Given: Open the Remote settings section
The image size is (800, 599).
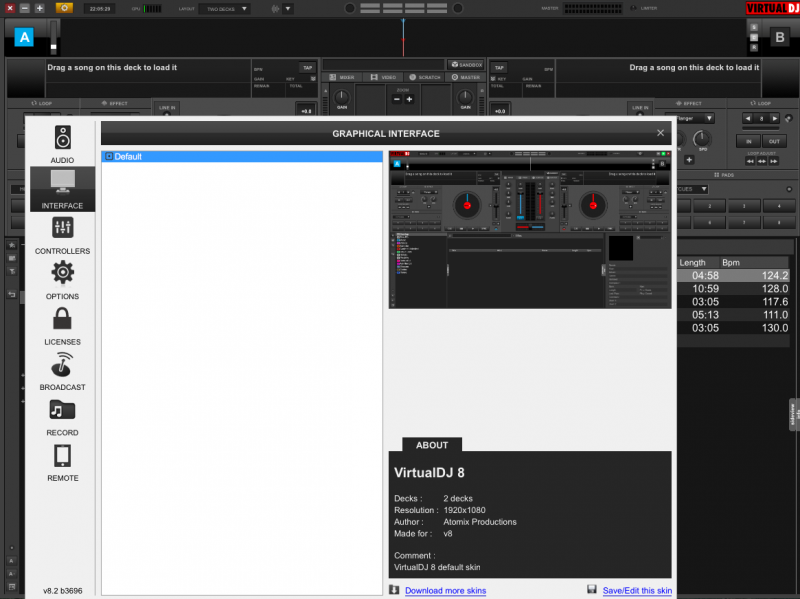Looking at the screenshot, I should click(x=63, y=461).
